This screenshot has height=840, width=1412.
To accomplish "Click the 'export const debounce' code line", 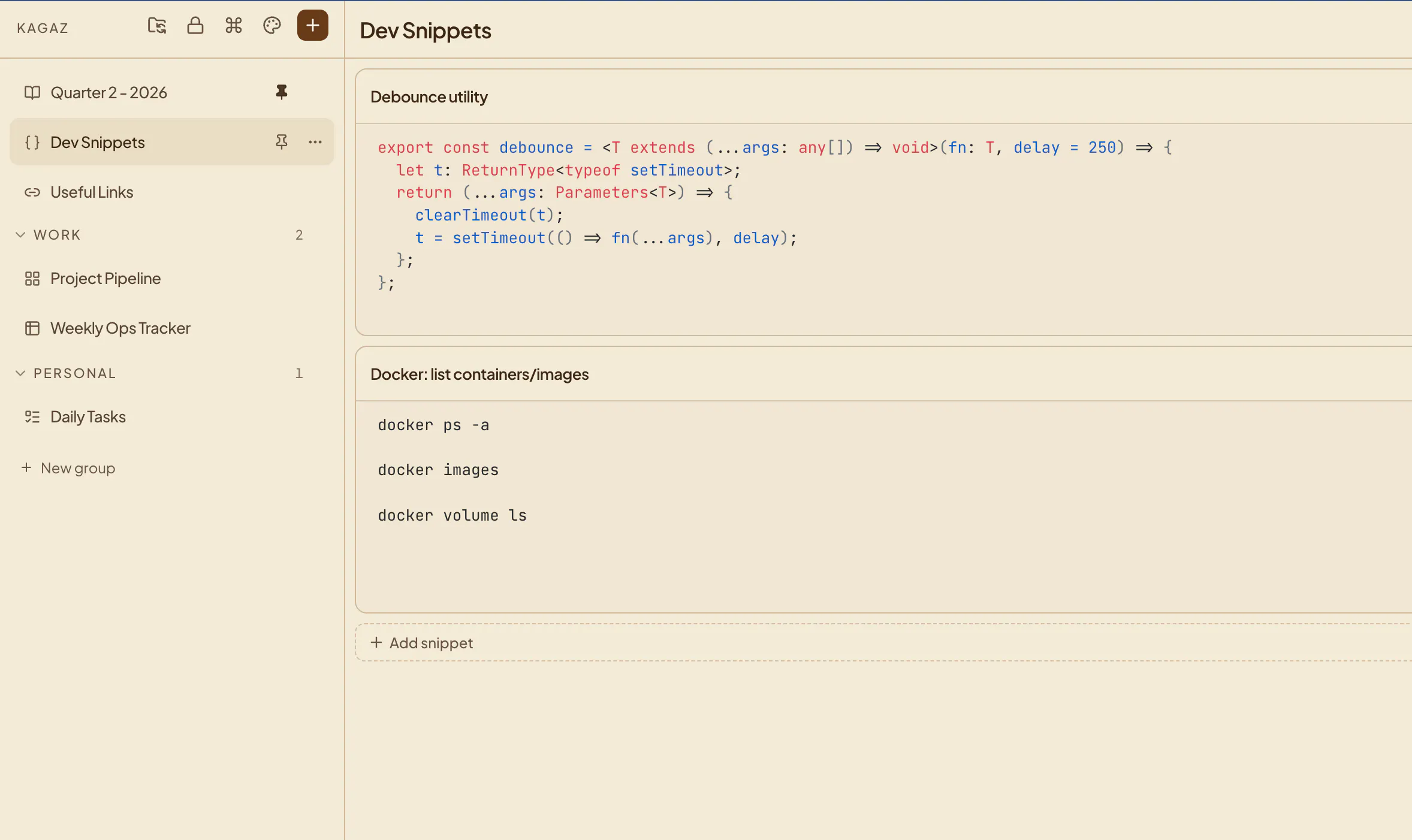I will (x=775, y=147).
